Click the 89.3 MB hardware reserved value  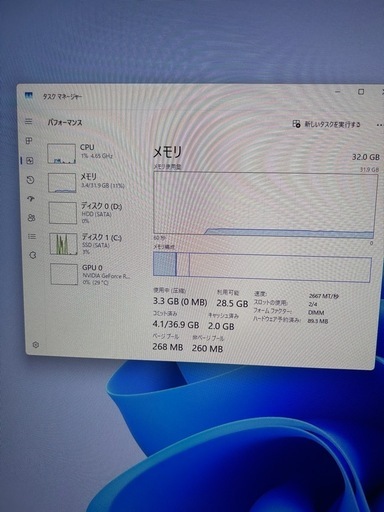(318, 321)
